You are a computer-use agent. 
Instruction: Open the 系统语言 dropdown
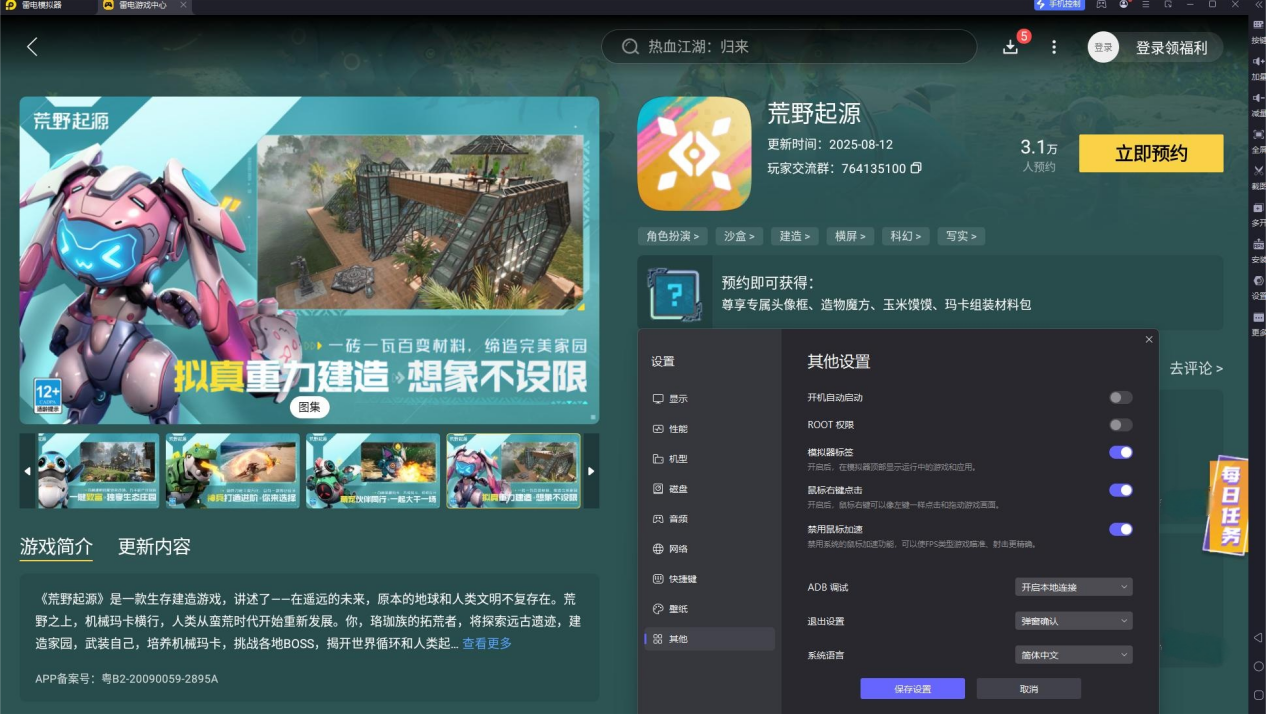(1073, 654)
